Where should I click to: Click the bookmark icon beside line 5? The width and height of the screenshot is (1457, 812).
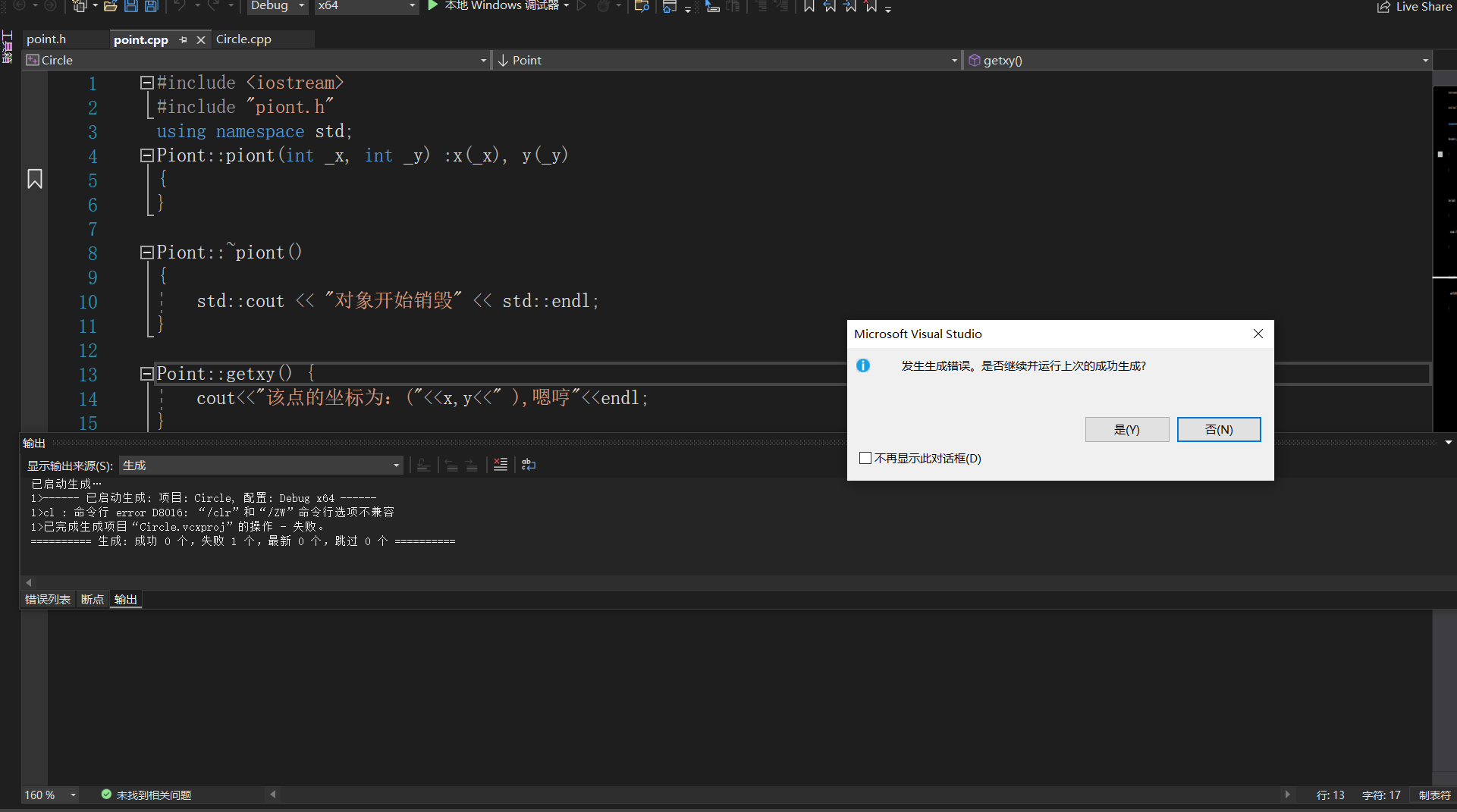point(35,179)
